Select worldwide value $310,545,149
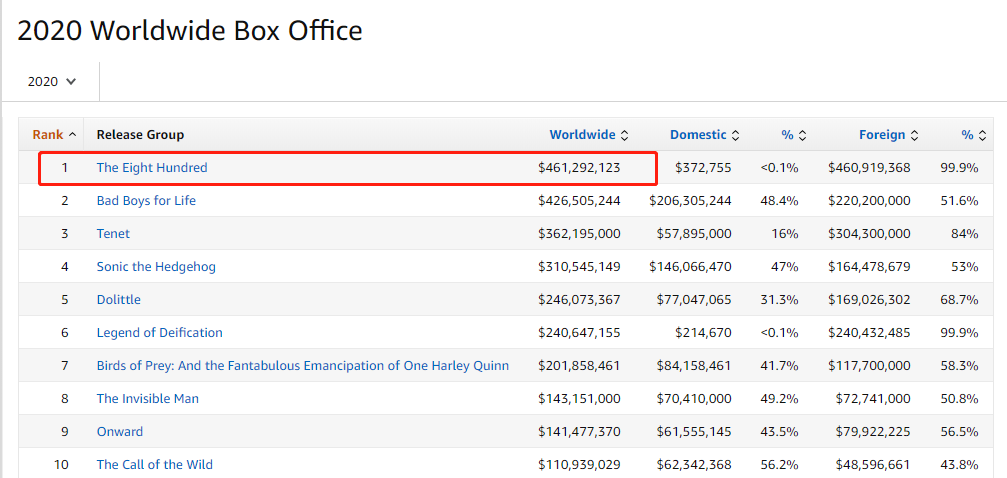The image size is (1007, 478). 579,266
